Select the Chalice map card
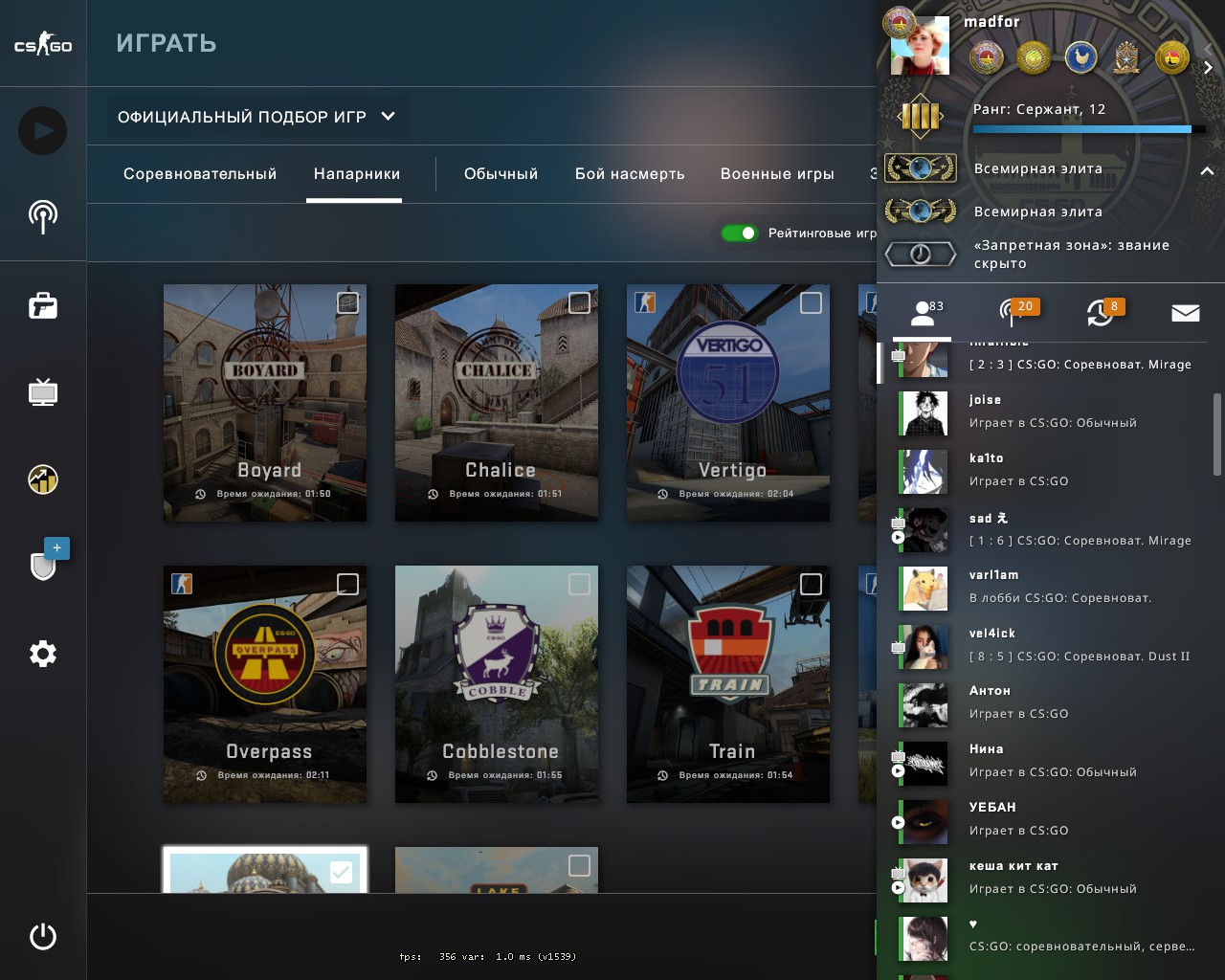The height and width of the screenshot is (980, 1225). (x=497, y=403)
